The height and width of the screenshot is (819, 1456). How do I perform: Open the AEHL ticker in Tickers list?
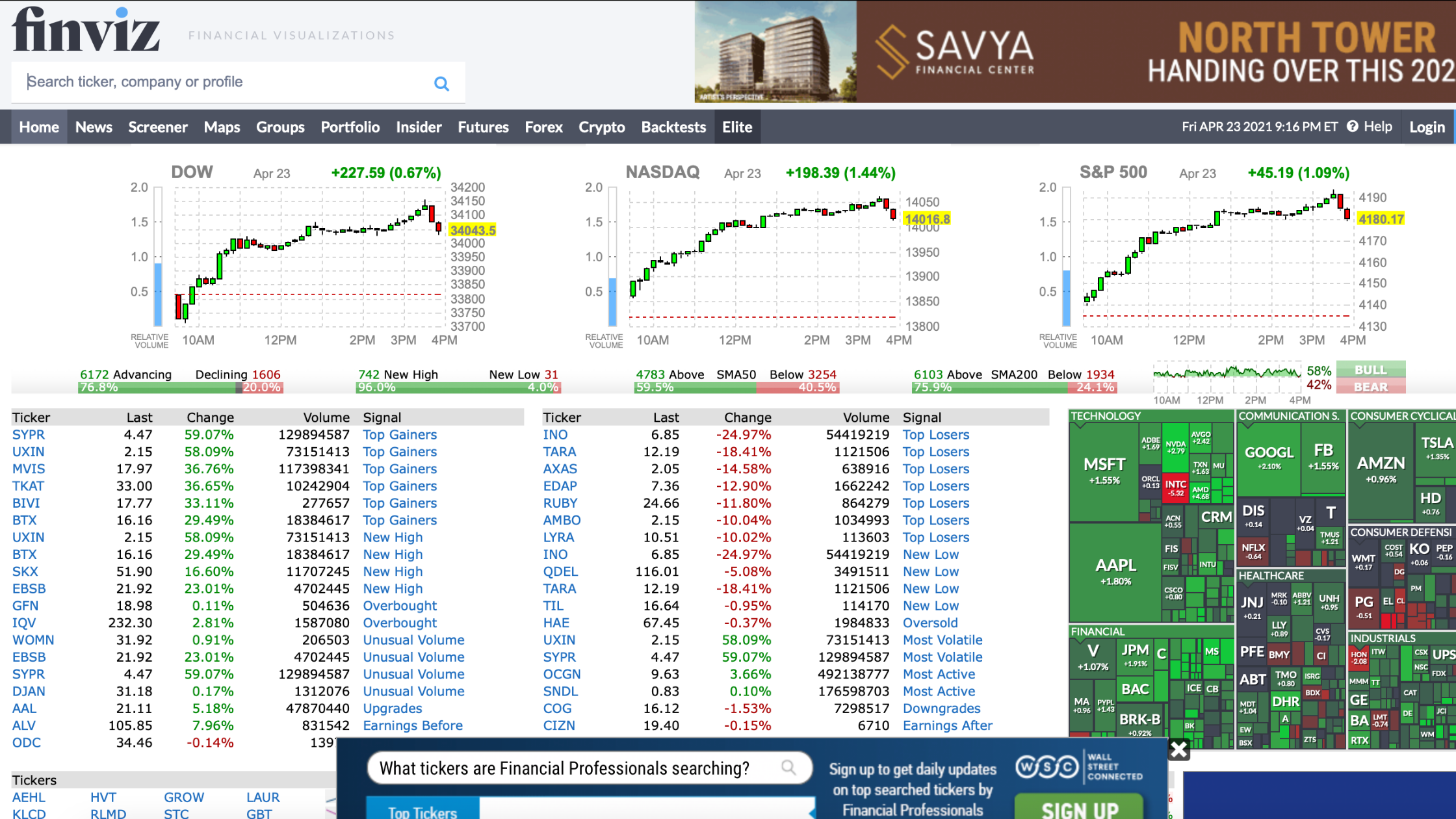(x=29, y=798)
